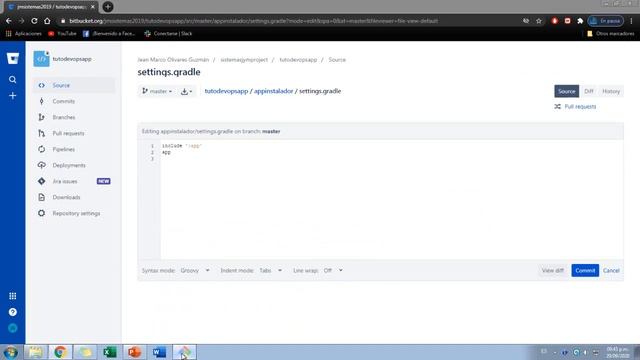The height and width of the screenshot is (360, 640).
Task: Open Pipelines in repository sidebar
Action: pyautogui.click(x=74, y=149)
